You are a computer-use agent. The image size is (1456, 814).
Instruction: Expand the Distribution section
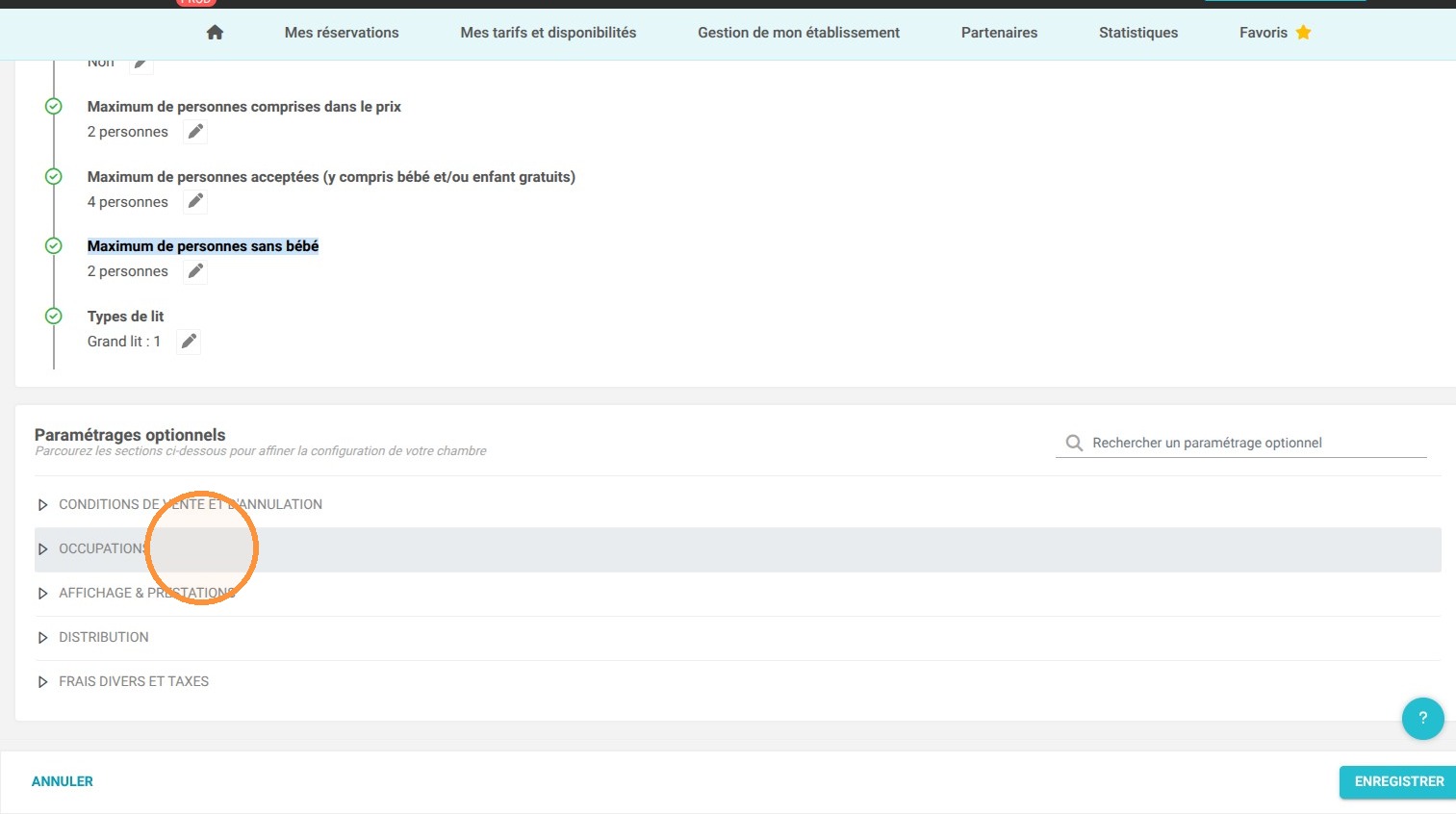click(x=737, y=637)
